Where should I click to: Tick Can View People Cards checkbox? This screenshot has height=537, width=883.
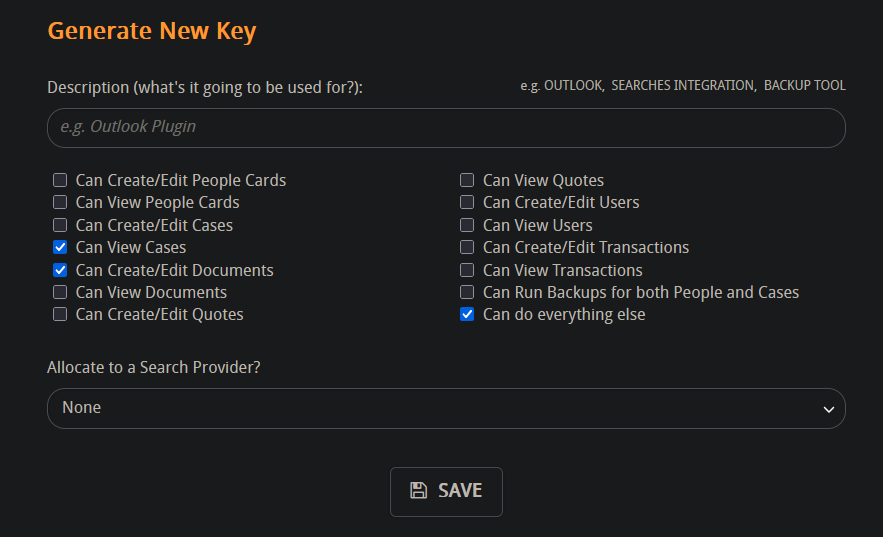pyautogui.click(x=60, y=202)
